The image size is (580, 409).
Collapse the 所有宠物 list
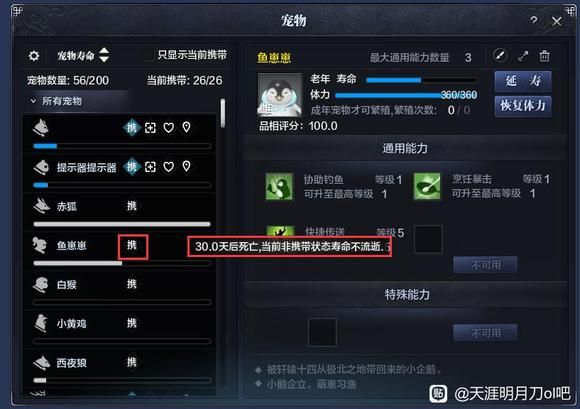(33, 101)
